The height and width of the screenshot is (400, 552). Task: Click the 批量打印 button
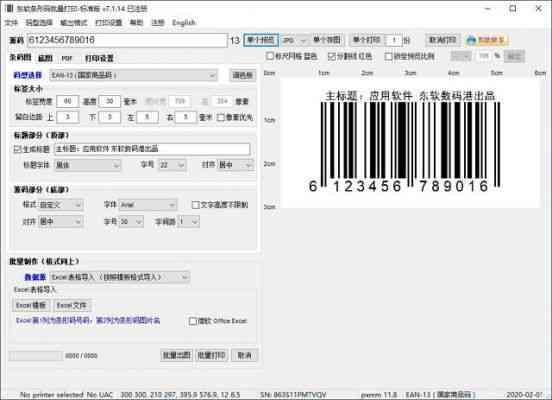click(212, 355)
